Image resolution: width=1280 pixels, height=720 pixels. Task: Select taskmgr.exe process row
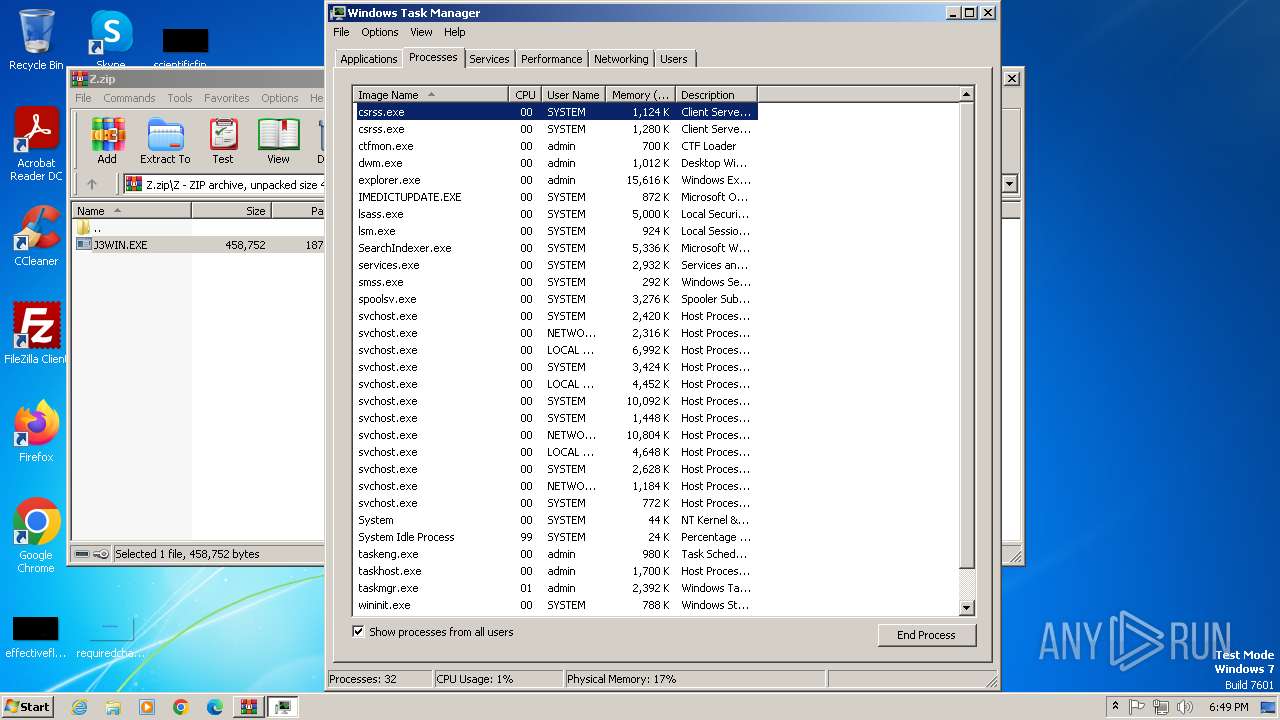click(556, 588)
